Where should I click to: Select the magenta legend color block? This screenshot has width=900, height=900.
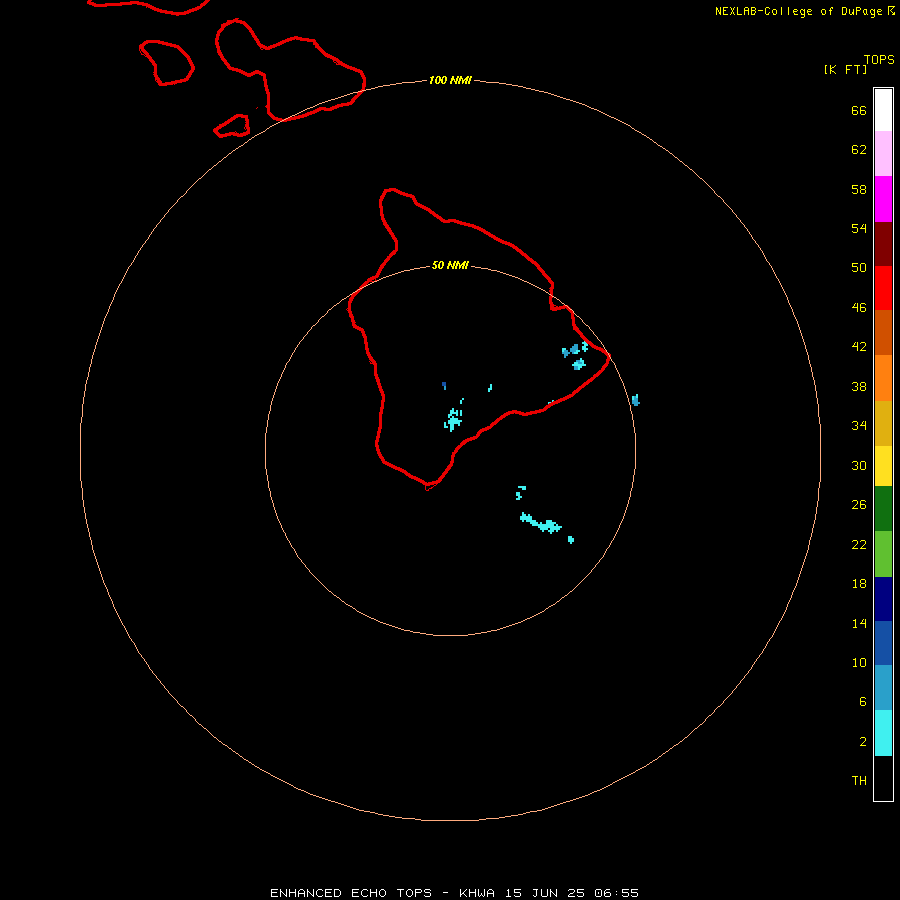click(883, 199)
